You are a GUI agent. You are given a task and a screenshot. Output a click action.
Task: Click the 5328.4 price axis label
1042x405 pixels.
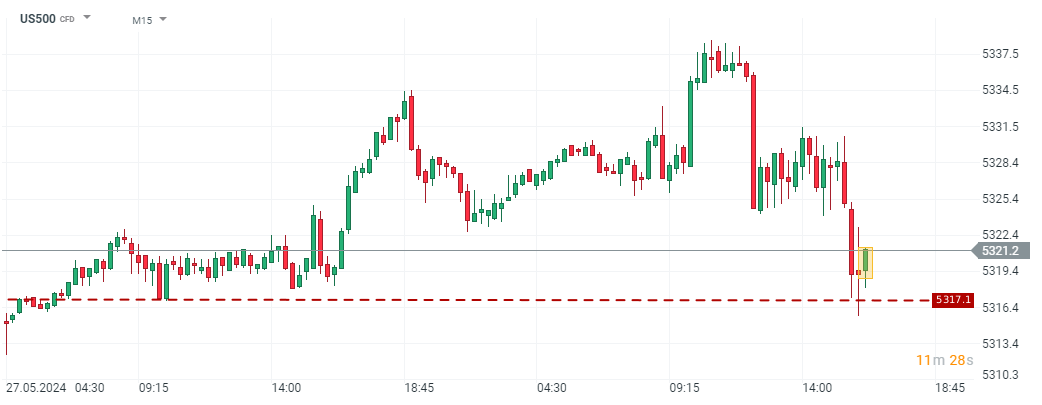(x=1000, y=162)
